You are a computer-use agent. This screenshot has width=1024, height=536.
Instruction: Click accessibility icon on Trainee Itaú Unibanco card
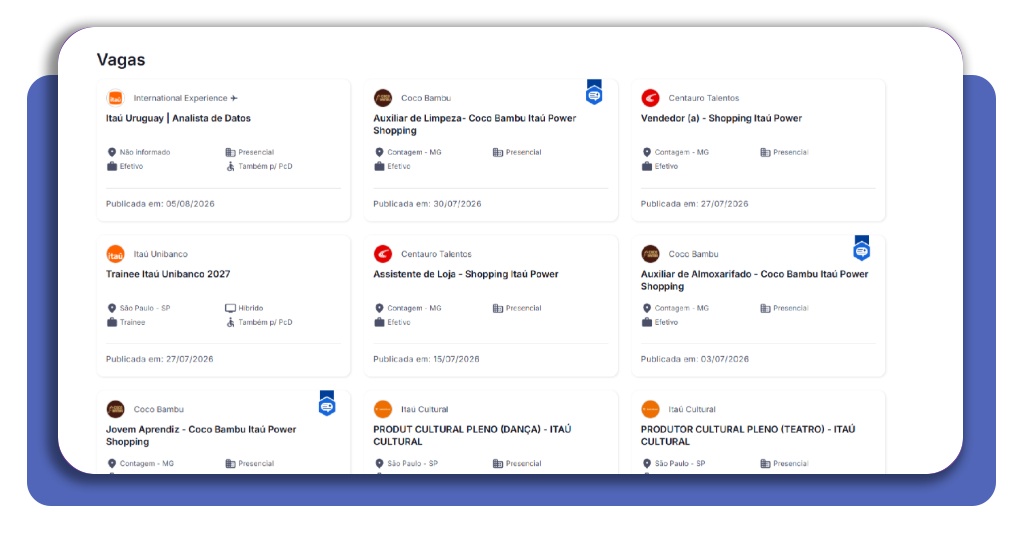[x=231, y=323]
